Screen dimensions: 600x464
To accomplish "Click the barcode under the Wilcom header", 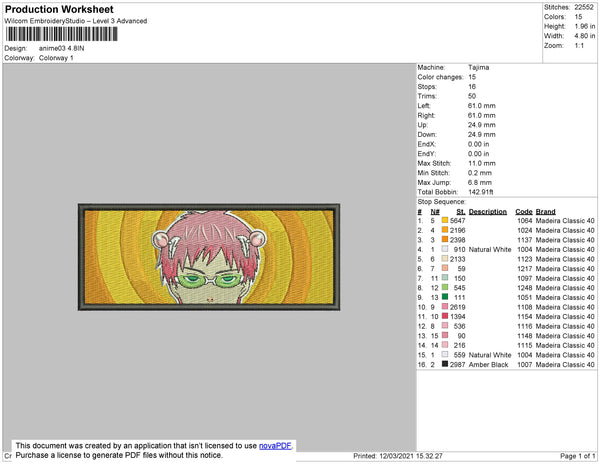I will 61,34.
